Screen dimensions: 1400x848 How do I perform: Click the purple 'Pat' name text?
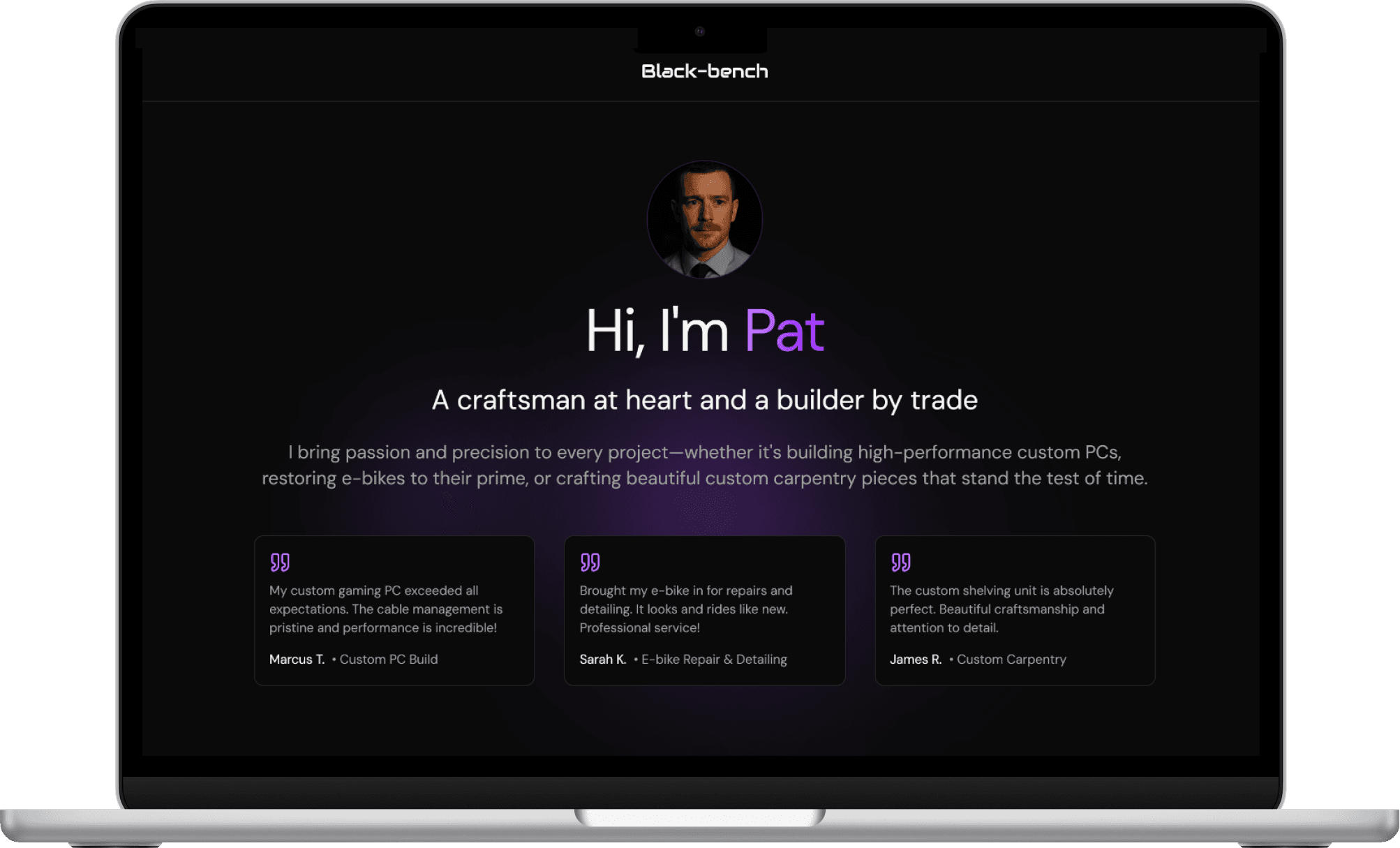(x=784, y=331)
